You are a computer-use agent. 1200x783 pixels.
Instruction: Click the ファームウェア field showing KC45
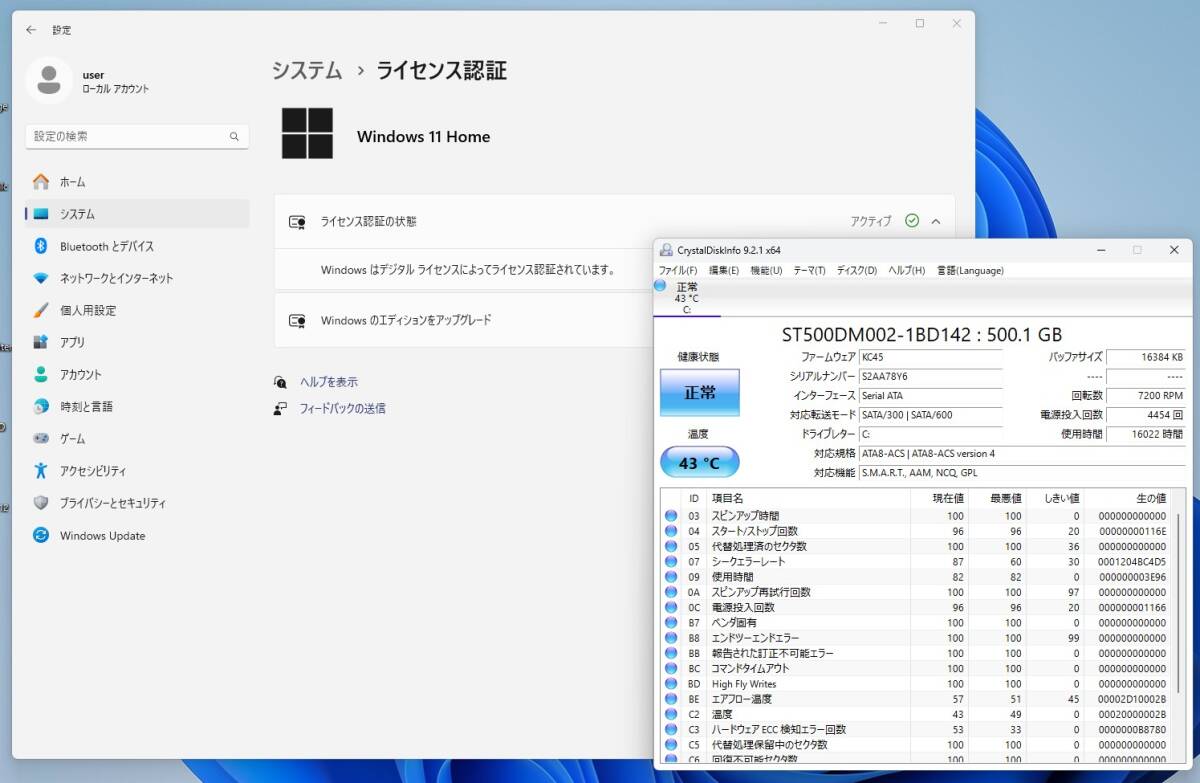[x=930, y=357]
